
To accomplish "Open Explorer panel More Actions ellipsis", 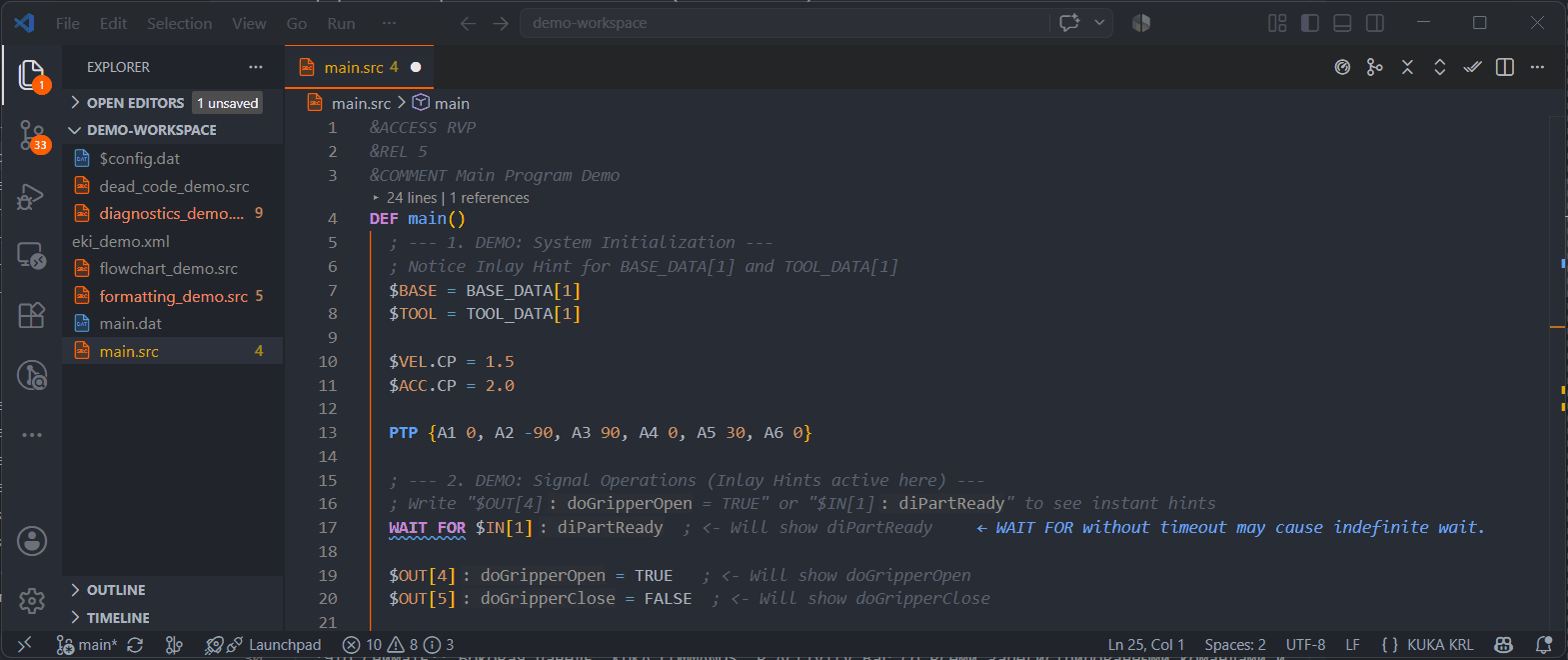I will [256, 67].
